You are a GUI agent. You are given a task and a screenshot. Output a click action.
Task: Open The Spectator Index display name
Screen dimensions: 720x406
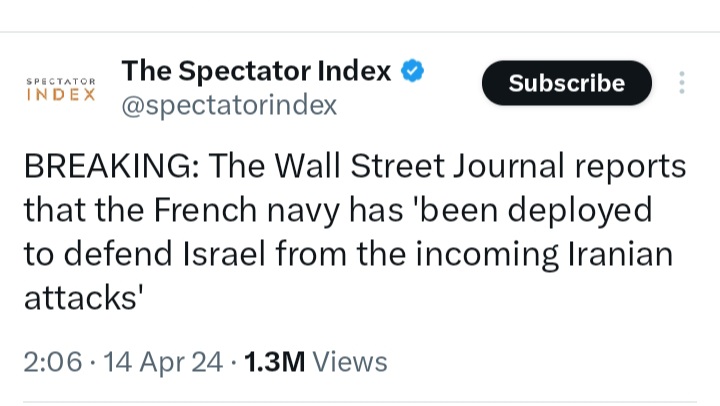256,71
